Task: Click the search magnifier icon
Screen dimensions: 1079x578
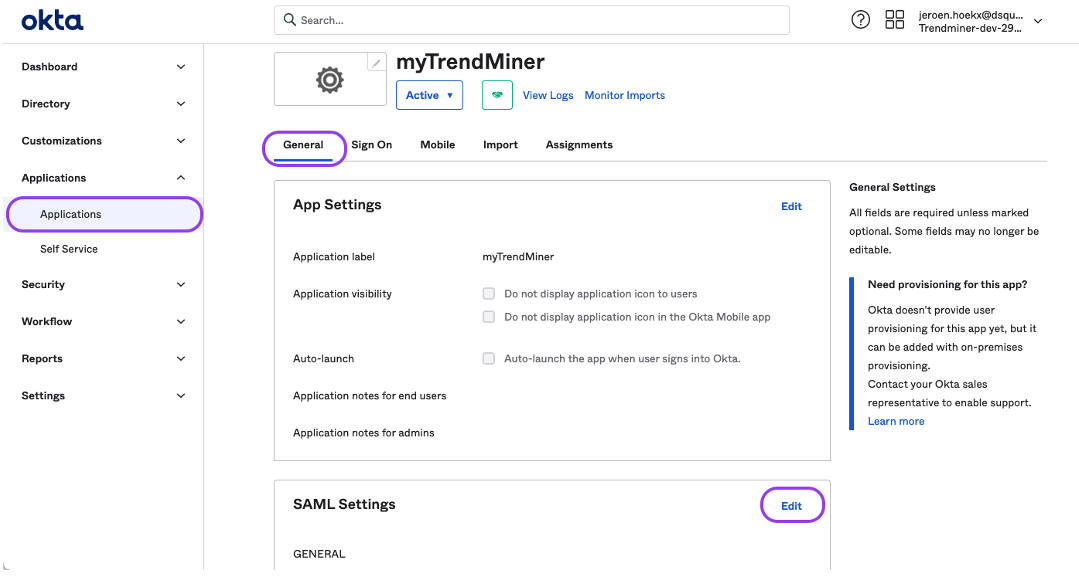Action: tap(290, 20)
